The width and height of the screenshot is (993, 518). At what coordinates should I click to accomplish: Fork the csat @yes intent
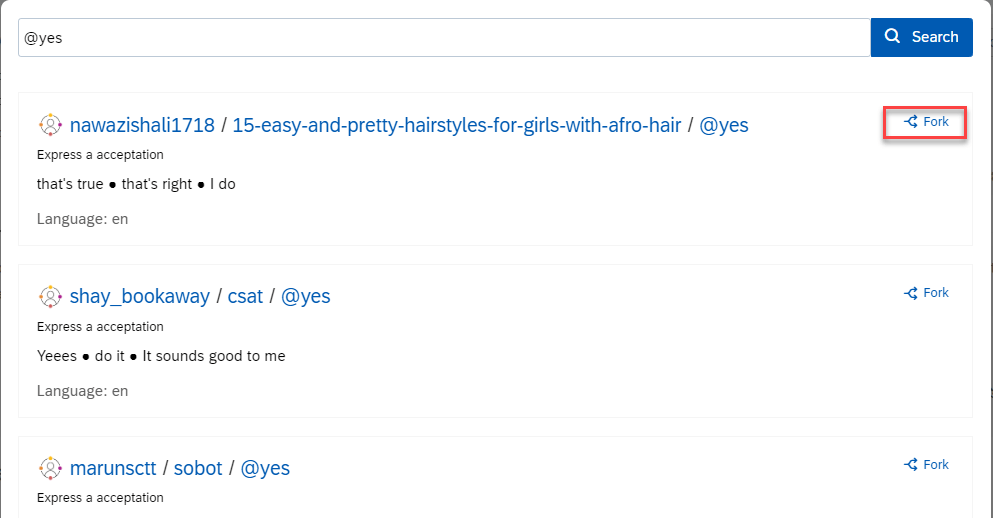tap(927, 293)
